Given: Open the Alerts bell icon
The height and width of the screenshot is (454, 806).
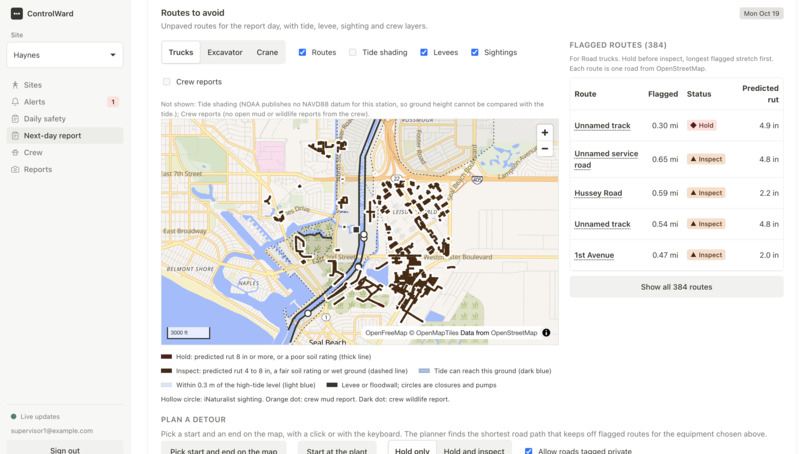Looking at the screenshot, I should click(x=15, y=102).
